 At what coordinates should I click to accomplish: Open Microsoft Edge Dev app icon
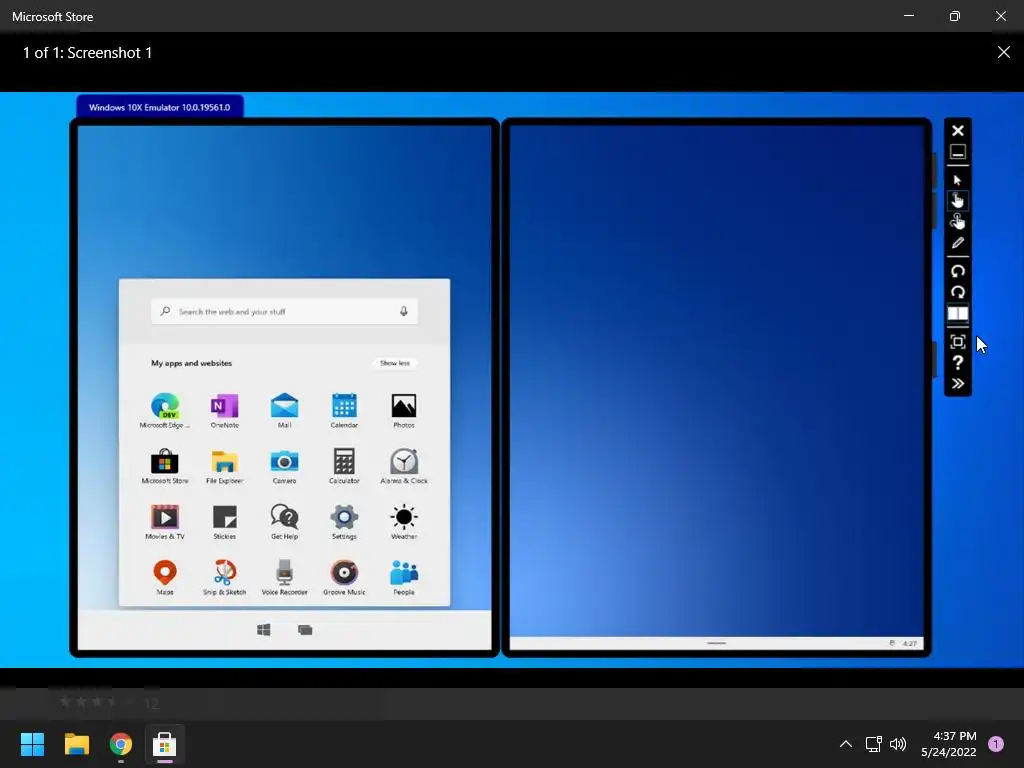pos(165,406)
